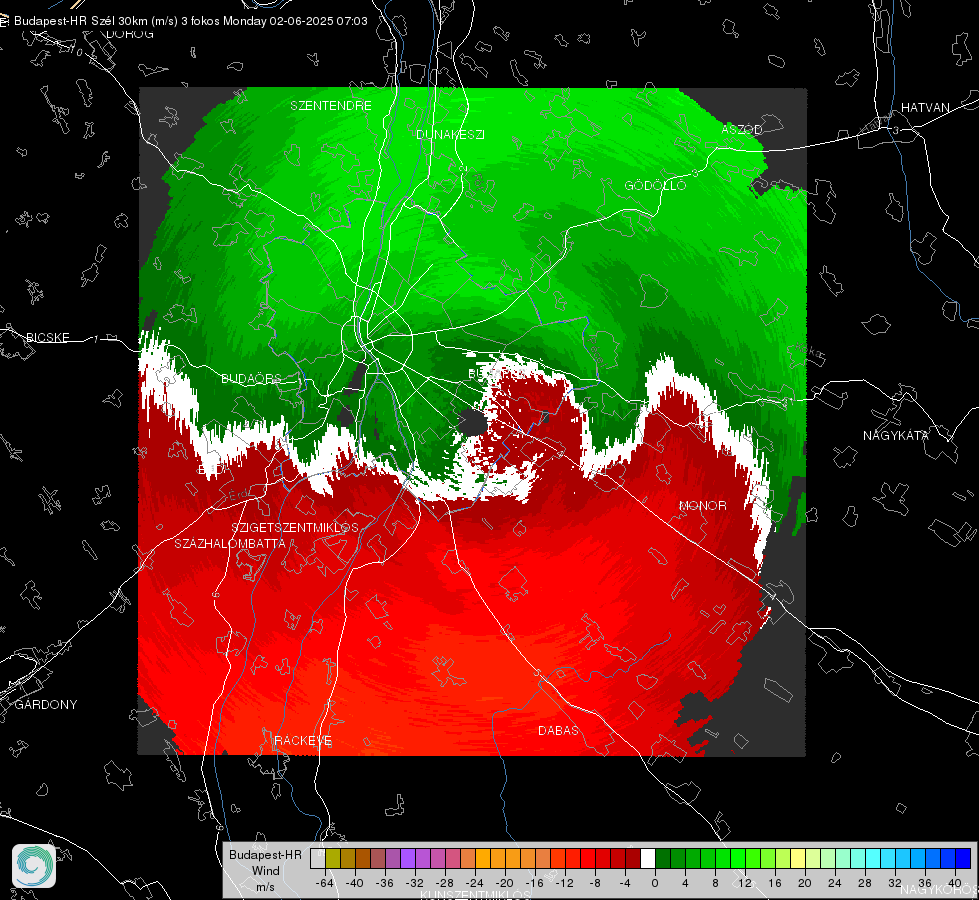979x900 pixels.
Task: Click the 'Wind' legend label
Action: [265, 870]
